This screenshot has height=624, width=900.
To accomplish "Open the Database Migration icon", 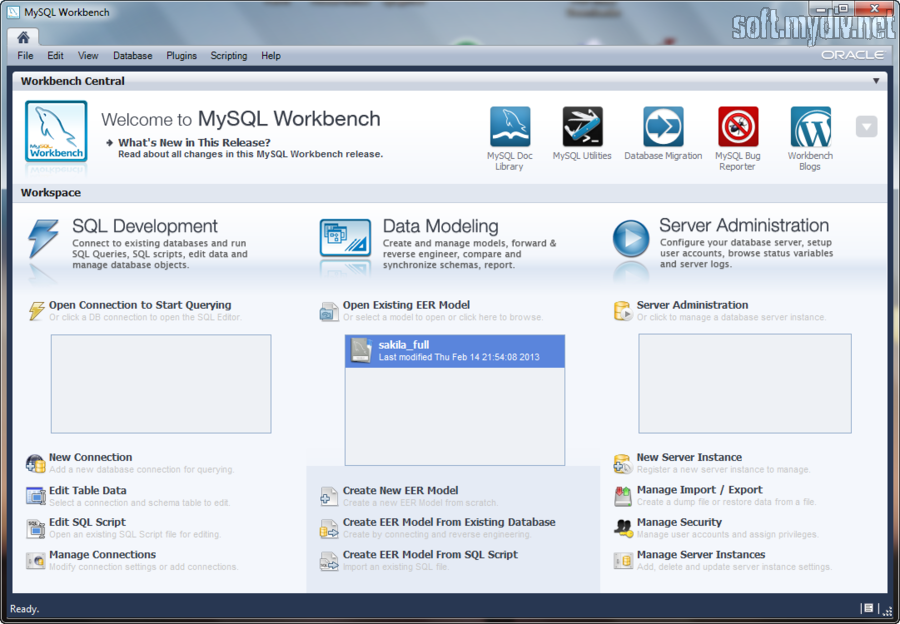I will tap(663, 127).
